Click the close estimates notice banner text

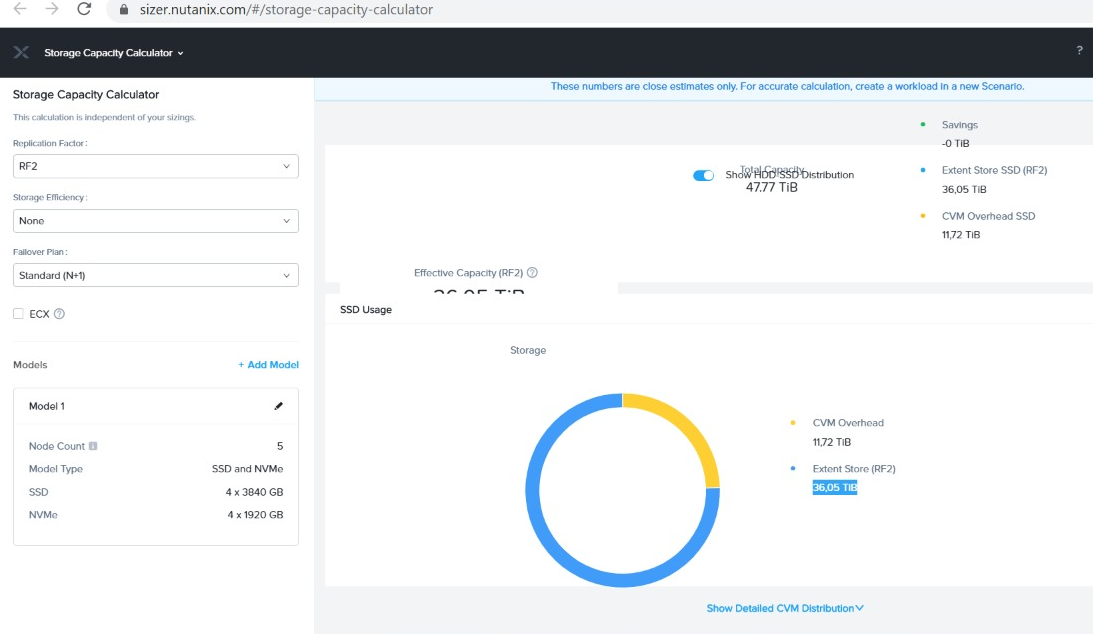point(787,86)
